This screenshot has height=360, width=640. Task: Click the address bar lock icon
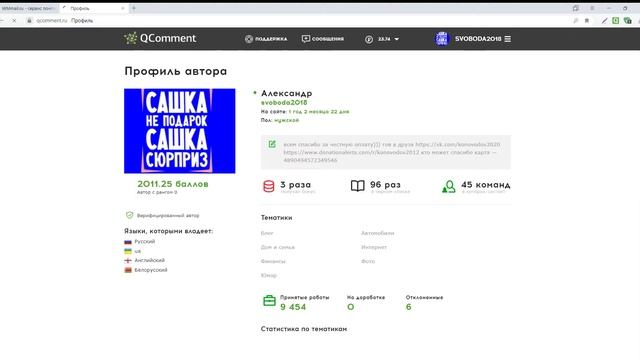point(29,20)
